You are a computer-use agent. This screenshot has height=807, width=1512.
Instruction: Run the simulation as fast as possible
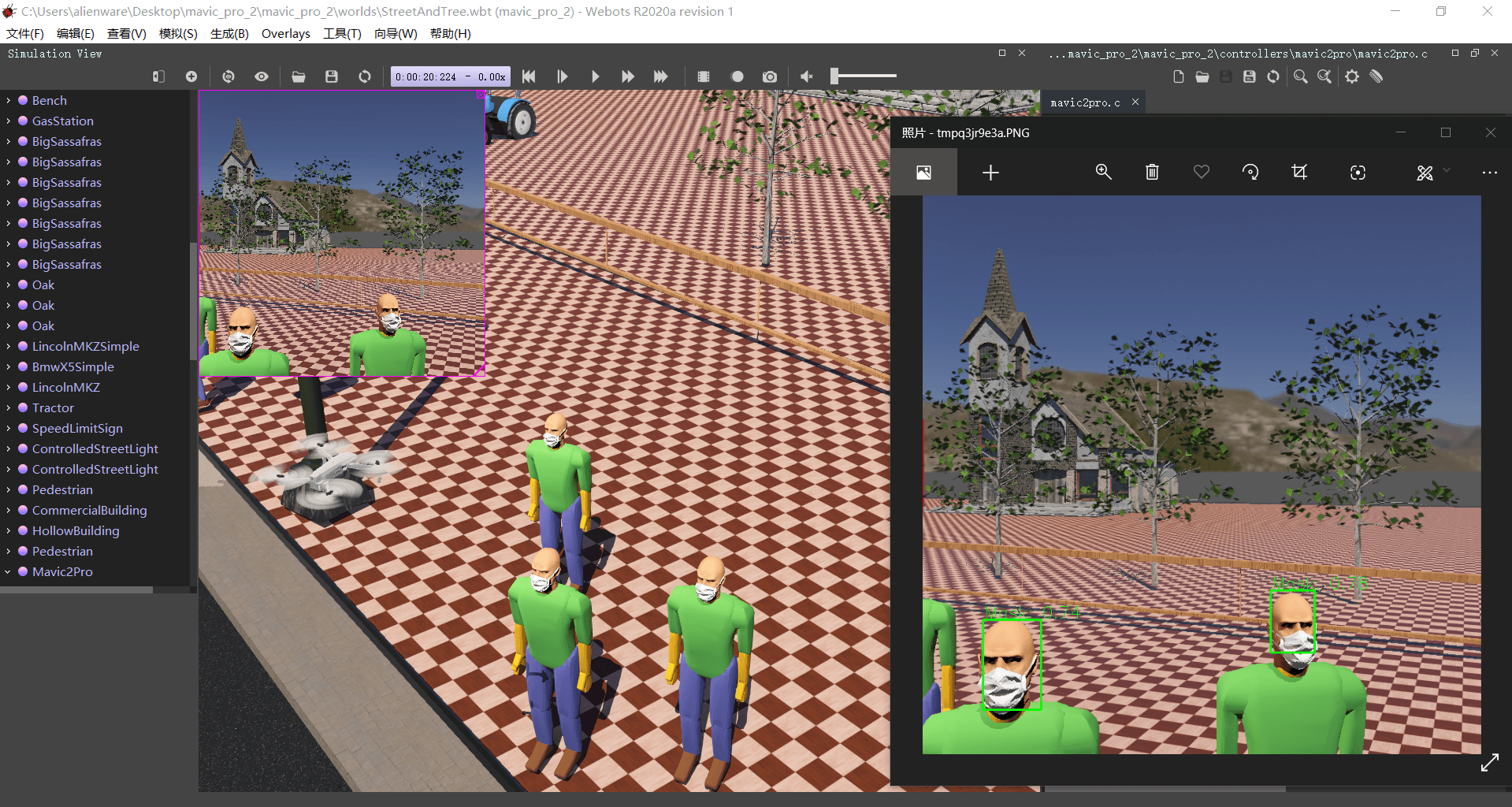[x=661, y=76]
